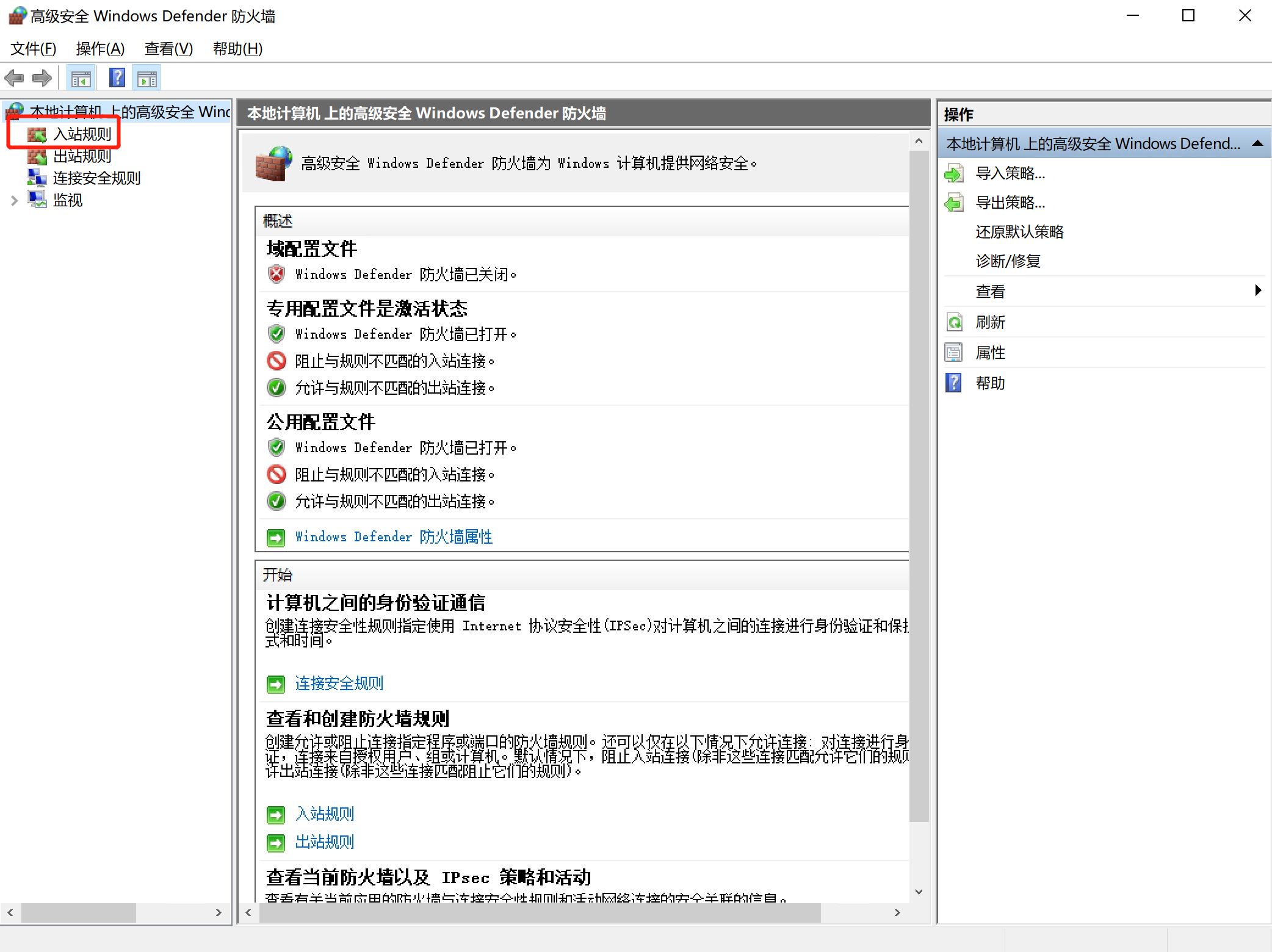
Task: Click the tree pane horizontal scrollbar thumb
Action: tap(79, 913)
